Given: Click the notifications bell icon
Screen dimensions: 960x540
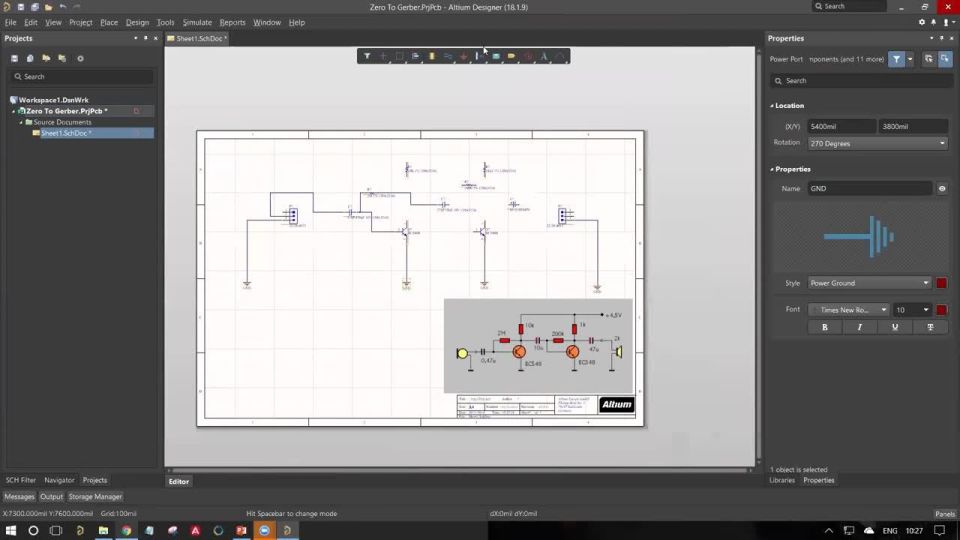Looking at the screenshot, I should (x=934, y=22).
